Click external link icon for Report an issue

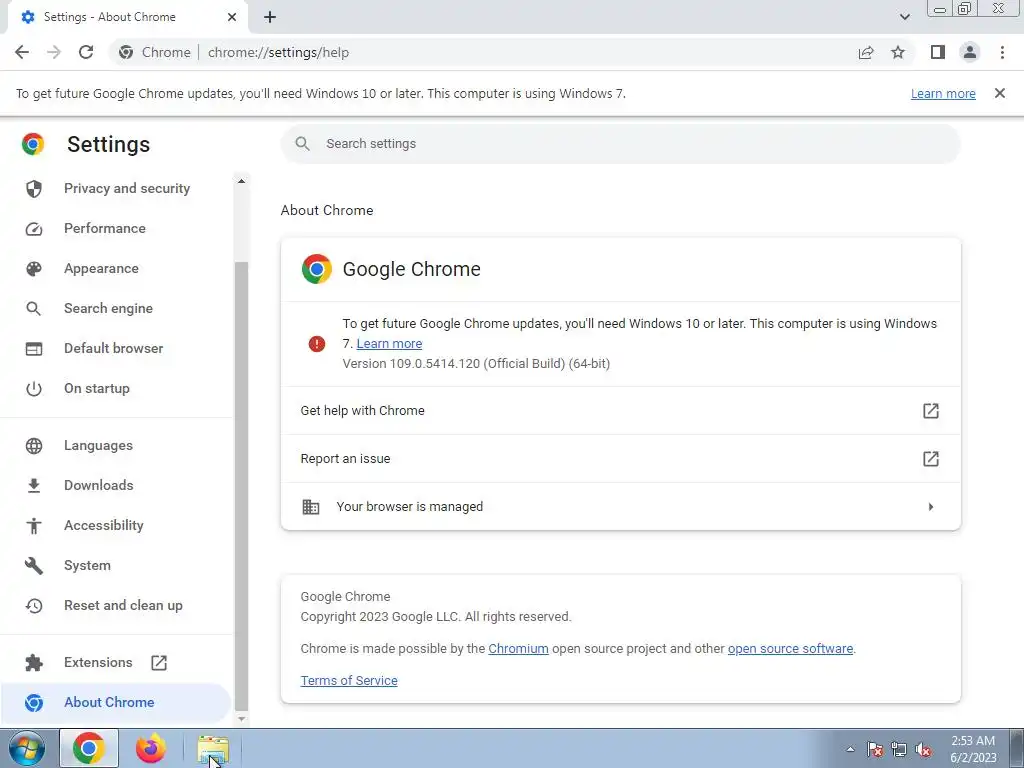point(931,458)
